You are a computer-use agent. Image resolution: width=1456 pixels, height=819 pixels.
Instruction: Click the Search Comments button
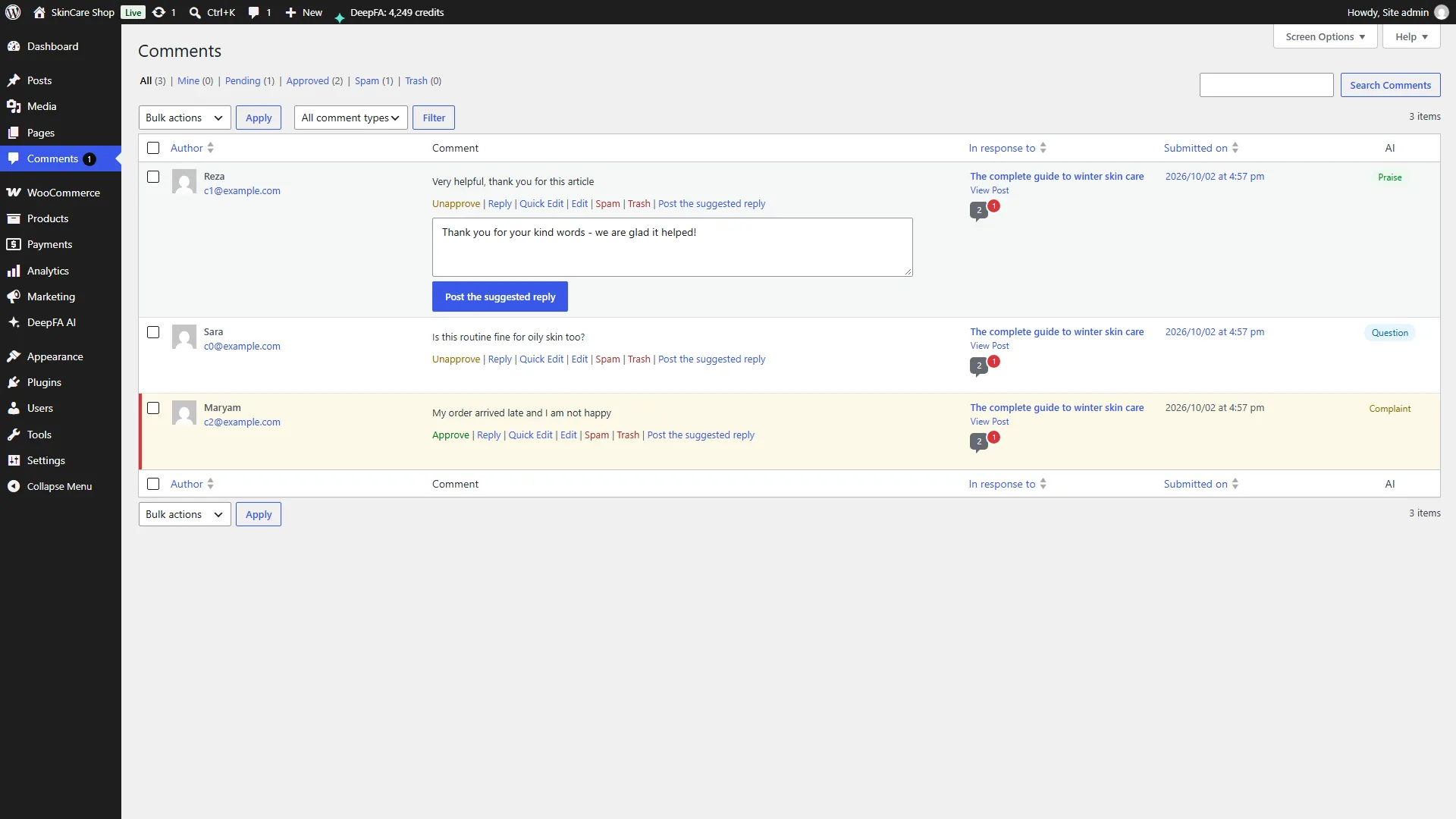tap(1390, 85)
